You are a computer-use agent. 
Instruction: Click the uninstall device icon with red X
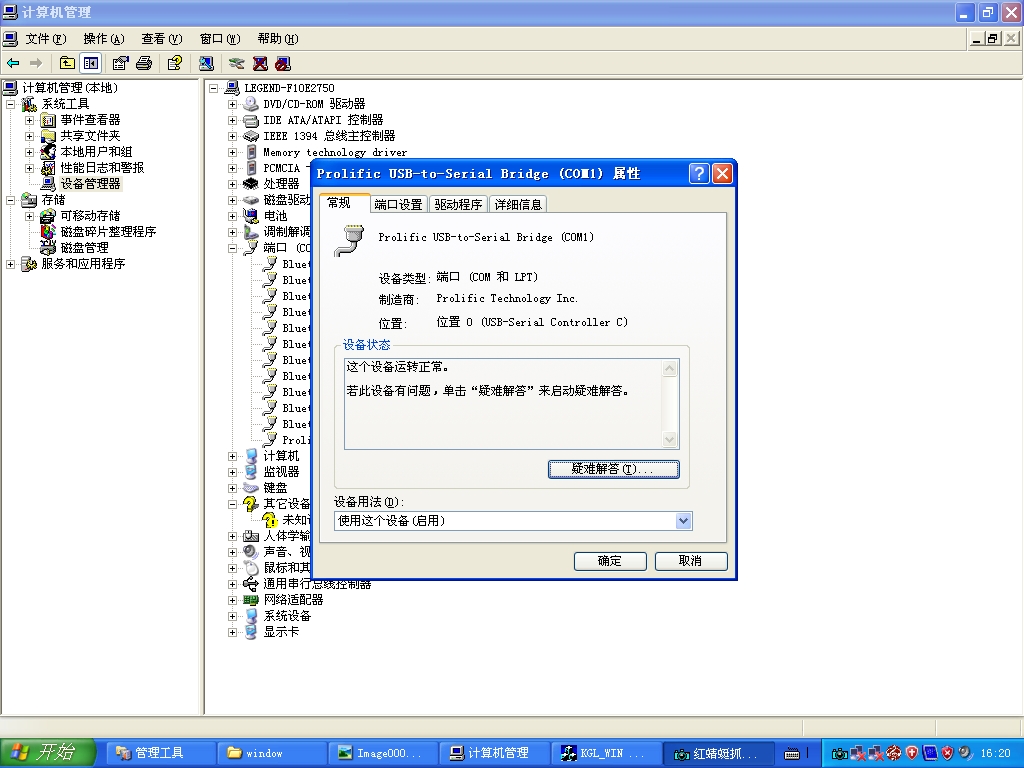[260, 63]
